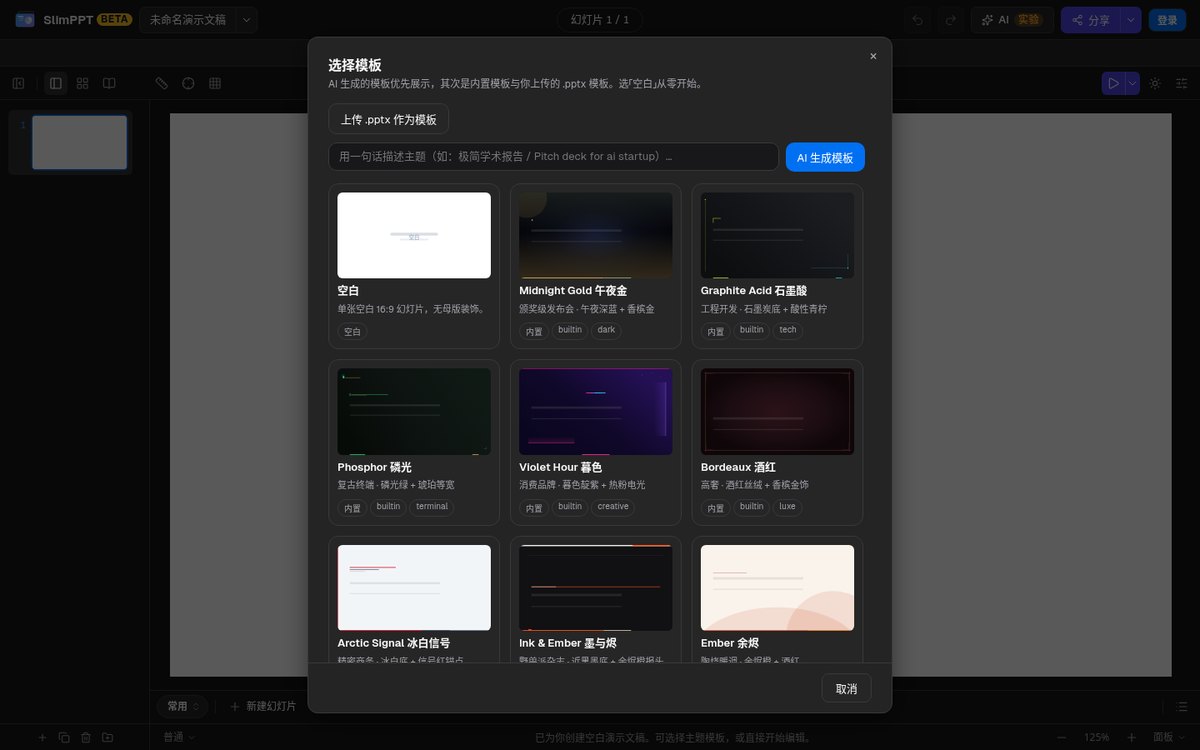The height and width of the screenshot is (750, 1200).
Task: Click the 新建幻灯片 new slide button
Action: 263,706
